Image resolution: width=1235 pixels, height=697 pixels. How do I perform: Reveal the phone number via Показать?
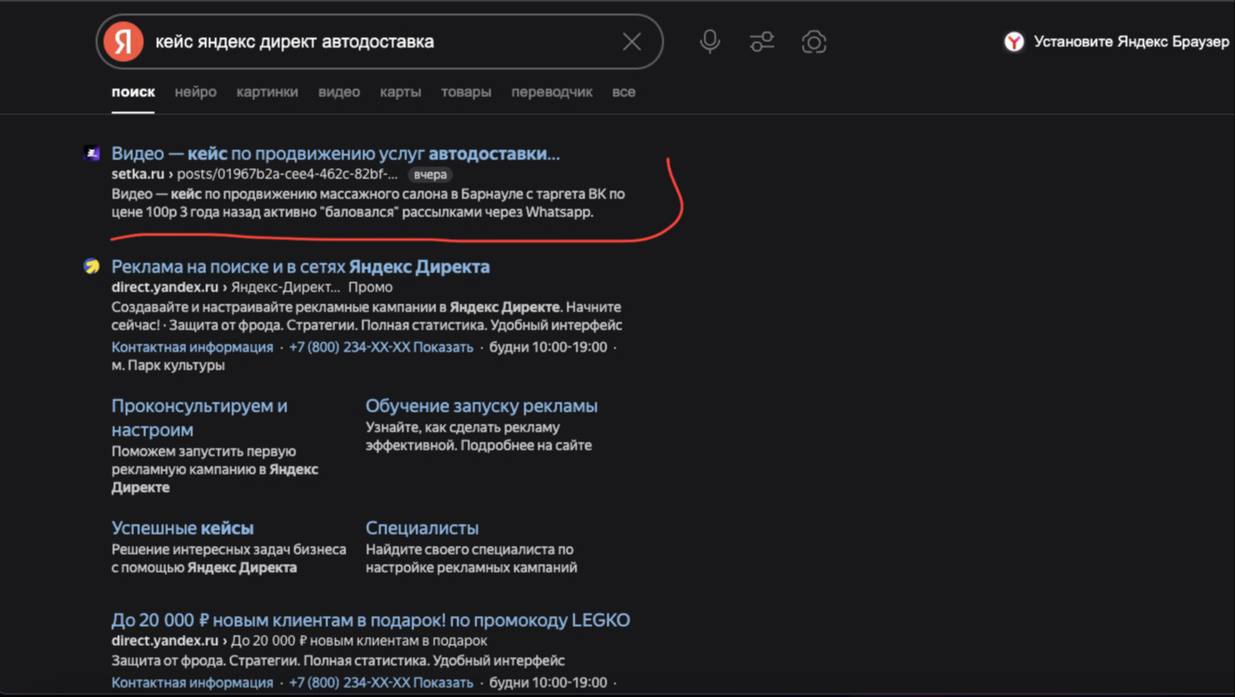click(x=442, y=346)
